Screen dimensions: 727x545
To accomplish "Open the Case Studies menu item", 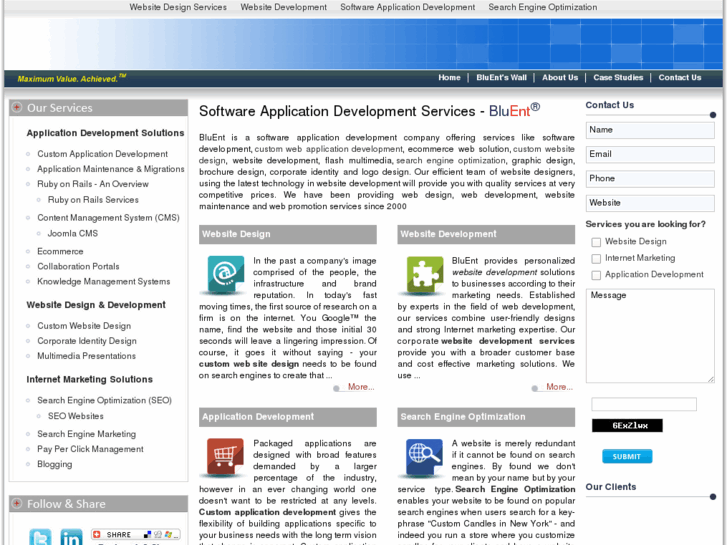I will point(618,78).
